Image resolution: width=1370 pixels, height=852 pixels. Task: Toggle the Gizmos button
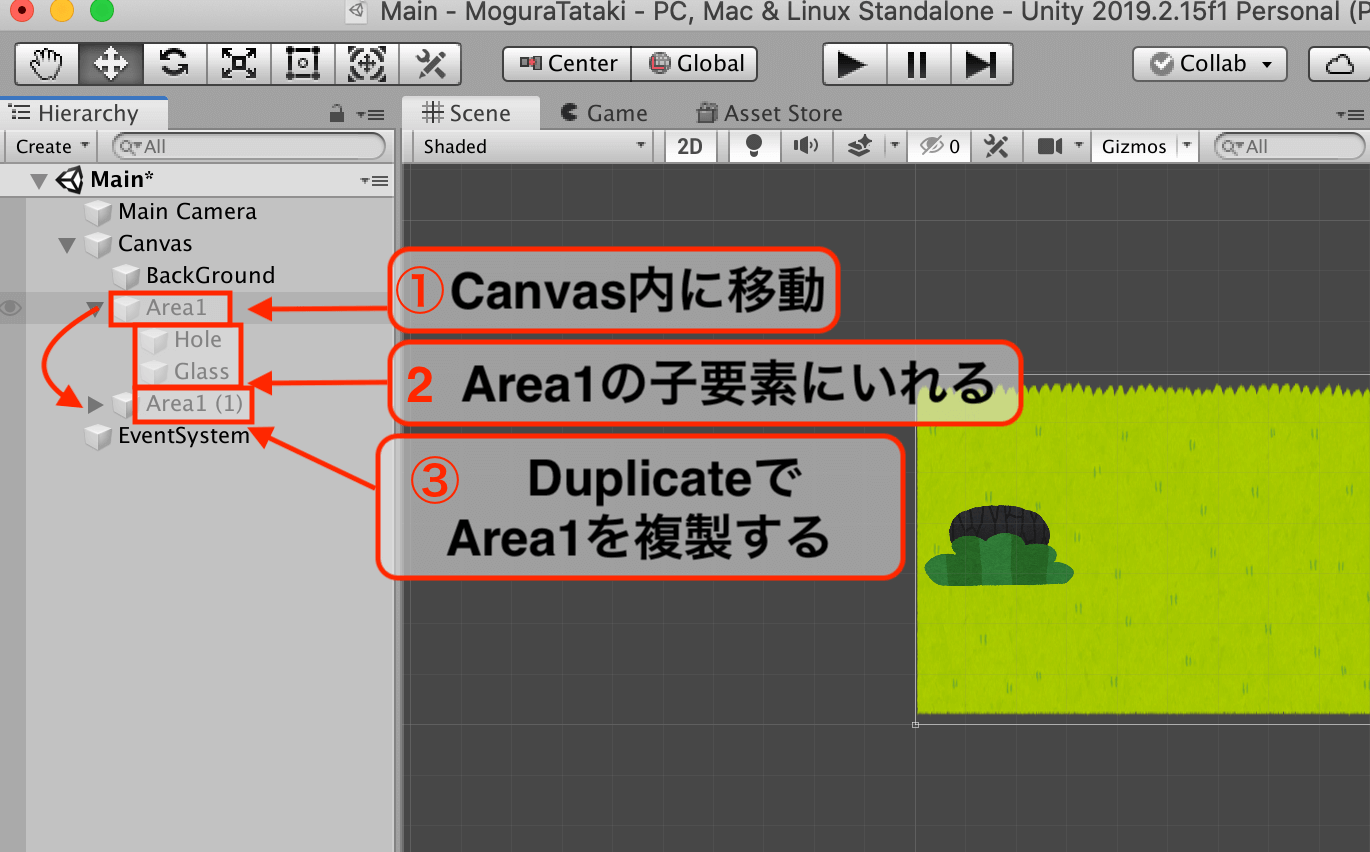click(1134, 146)
